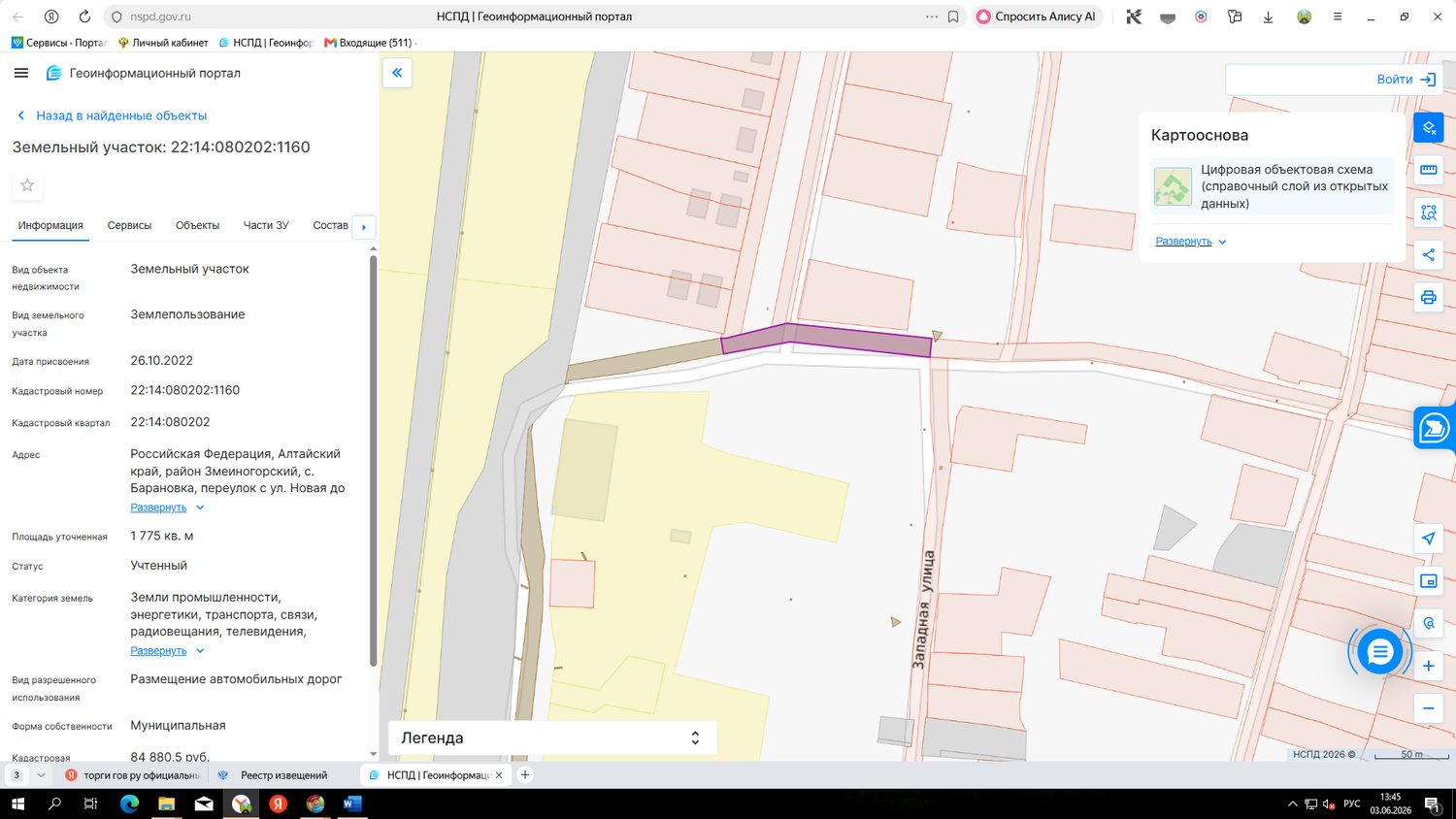The width and height of the screenshot is (1456, 819).
Task: Open browser downloads
Action: tap(1268, 16)
